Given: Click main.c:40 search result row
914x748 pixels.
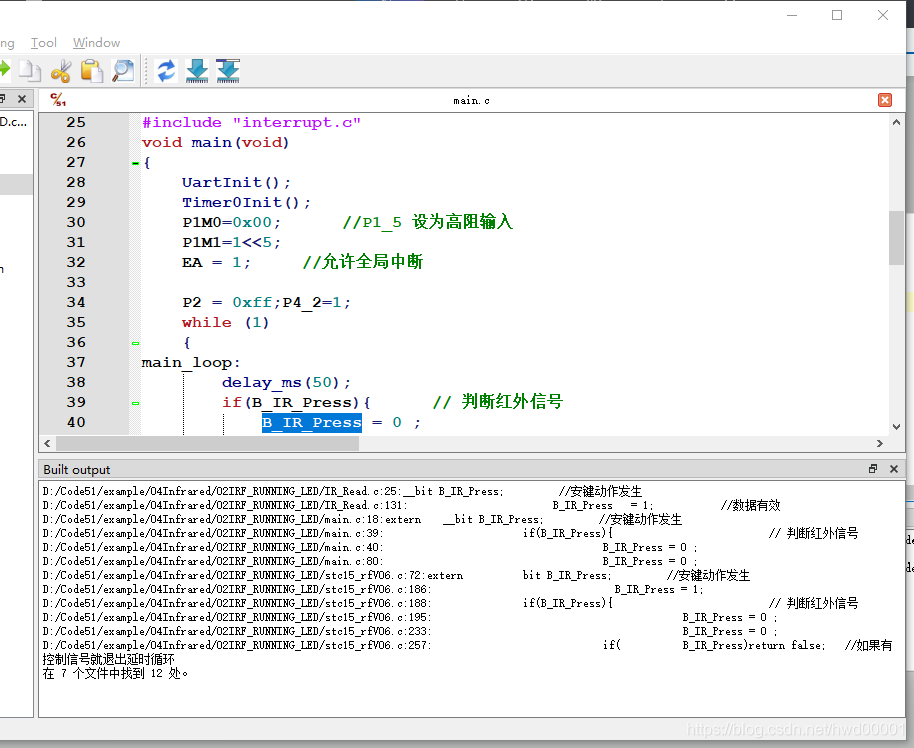Looking at the screenshot, I should pyautogui.click(x=370, y=547).
